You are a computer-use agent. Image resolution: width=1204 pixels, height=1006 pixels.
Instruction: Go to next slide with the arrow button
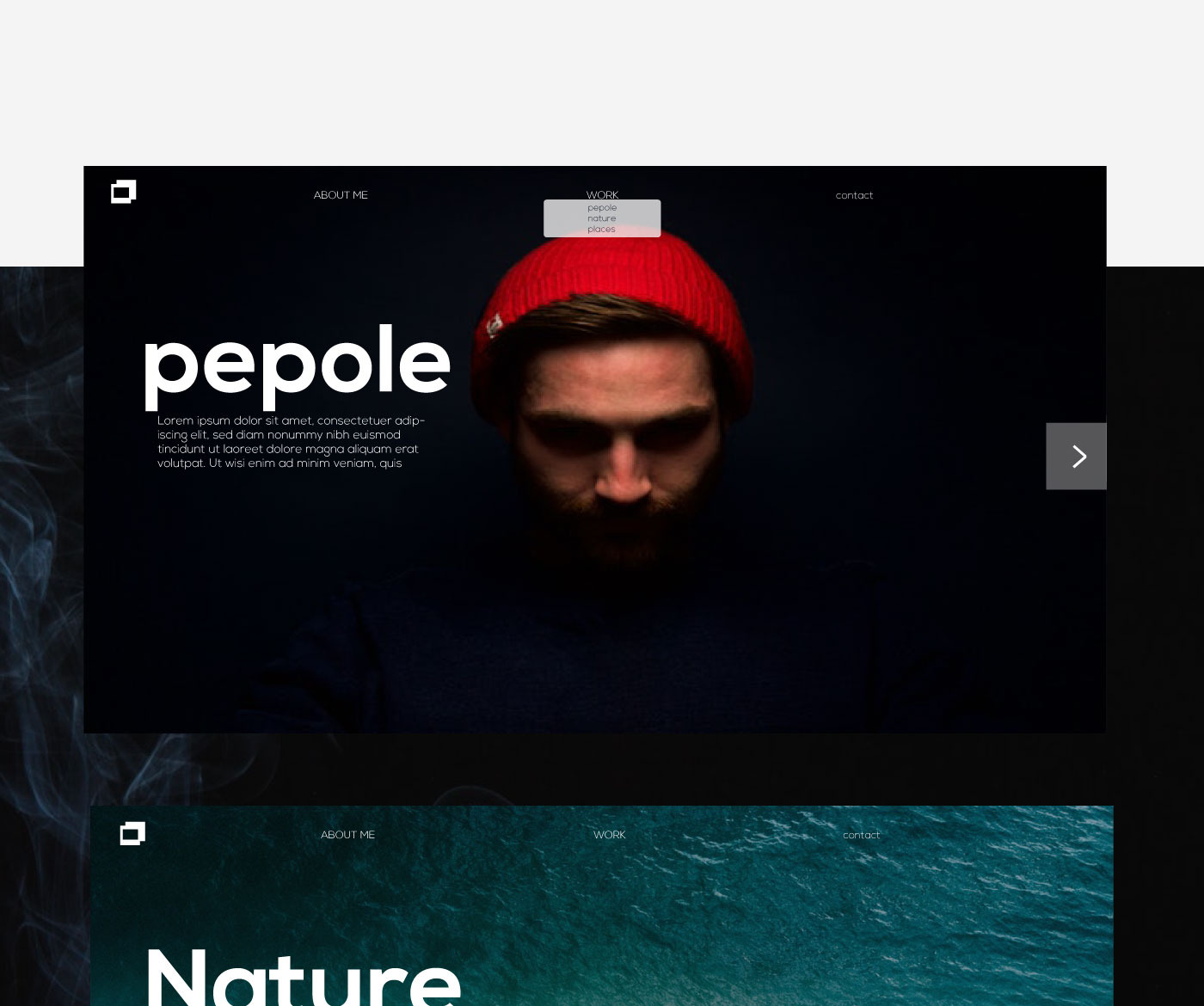[x=1076, y=456]
